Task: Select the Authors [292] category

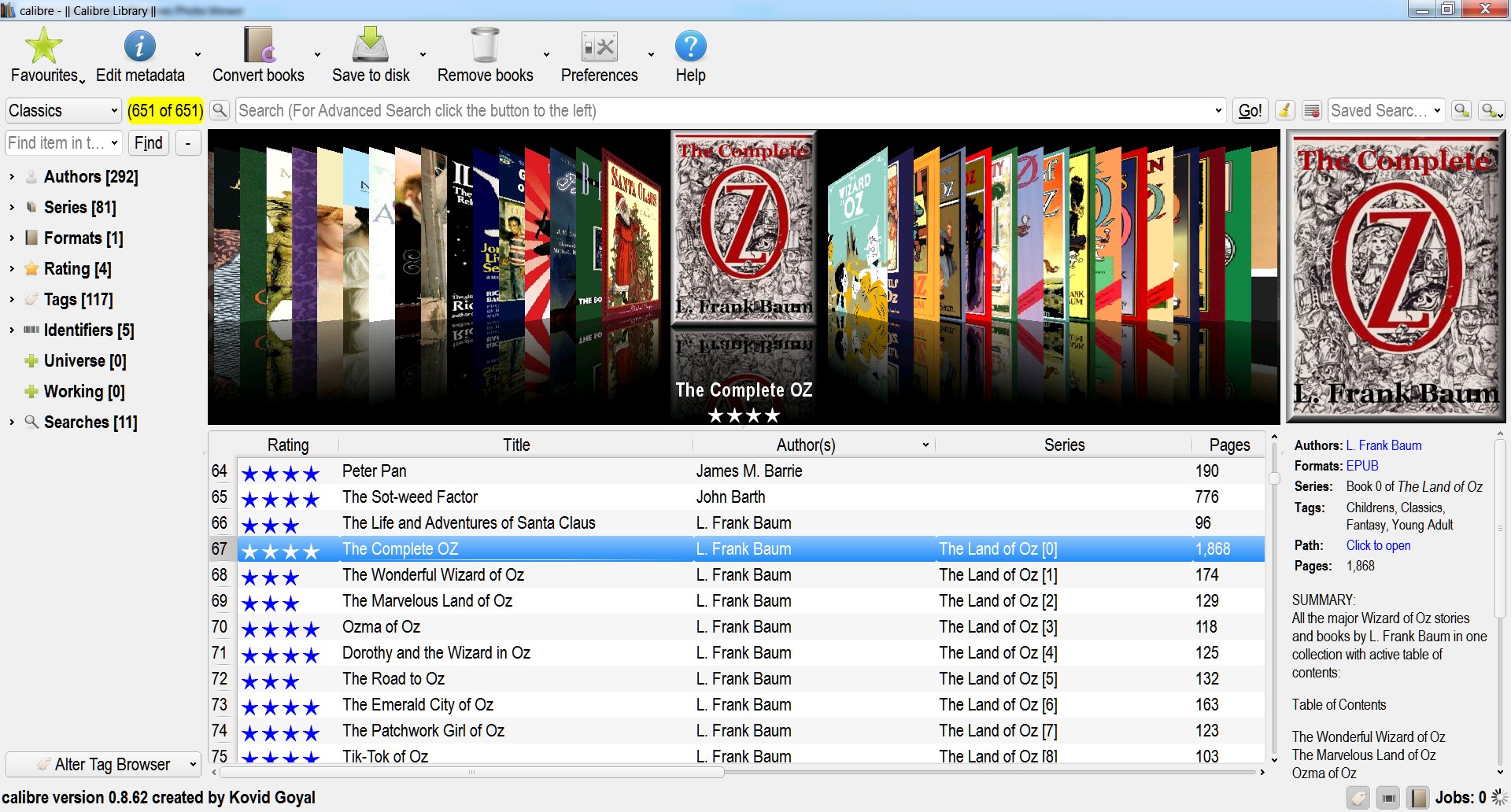Action: point(91,176)
